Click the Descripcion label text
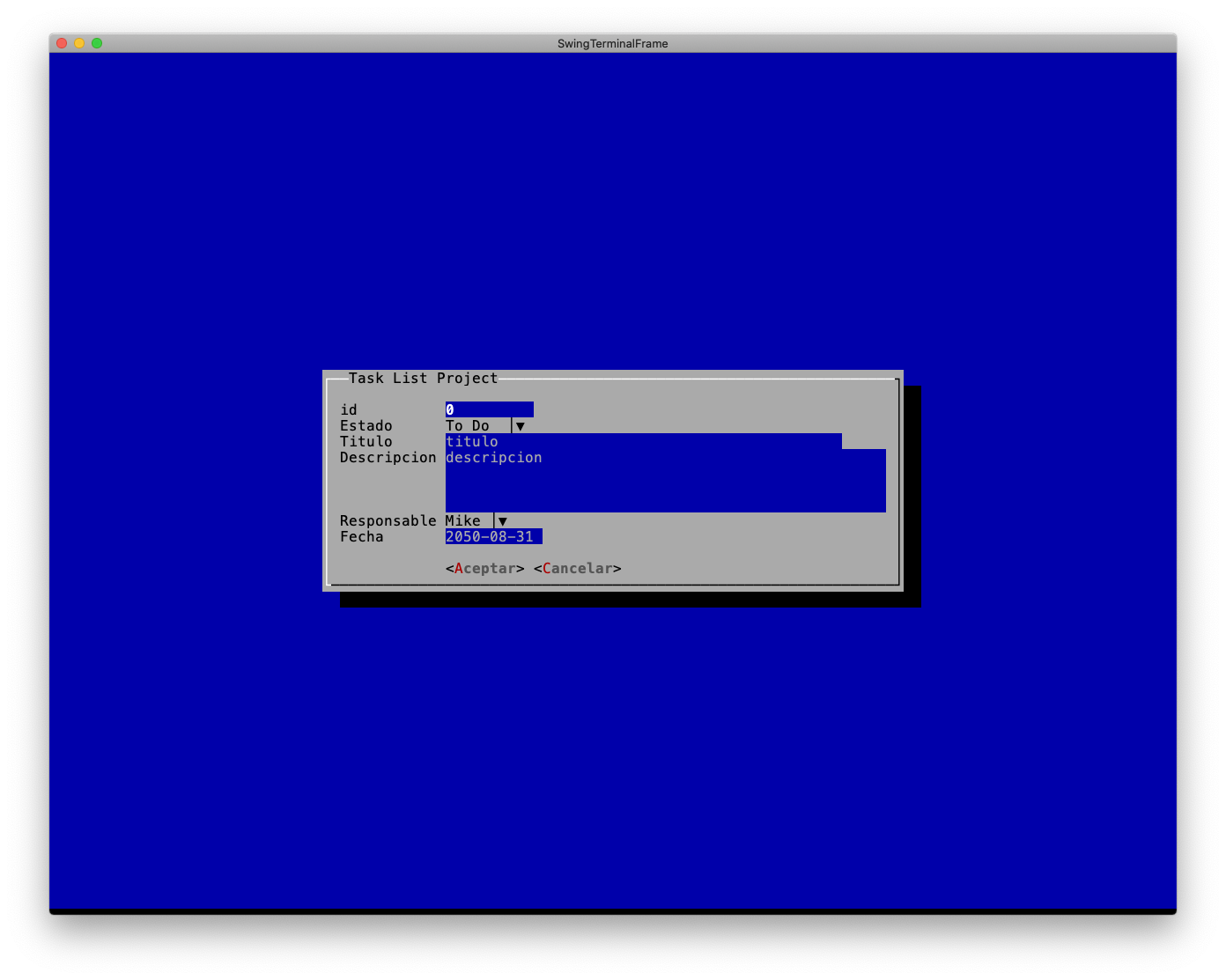1226x980 pixels. (x=388, y=457)
